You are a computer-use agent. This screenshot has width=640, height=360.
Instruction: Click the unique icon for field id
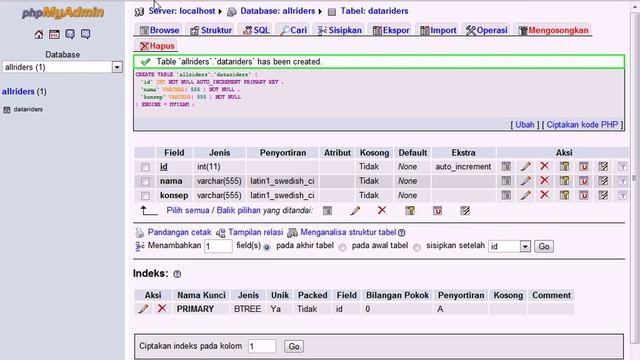click(584, 167)
